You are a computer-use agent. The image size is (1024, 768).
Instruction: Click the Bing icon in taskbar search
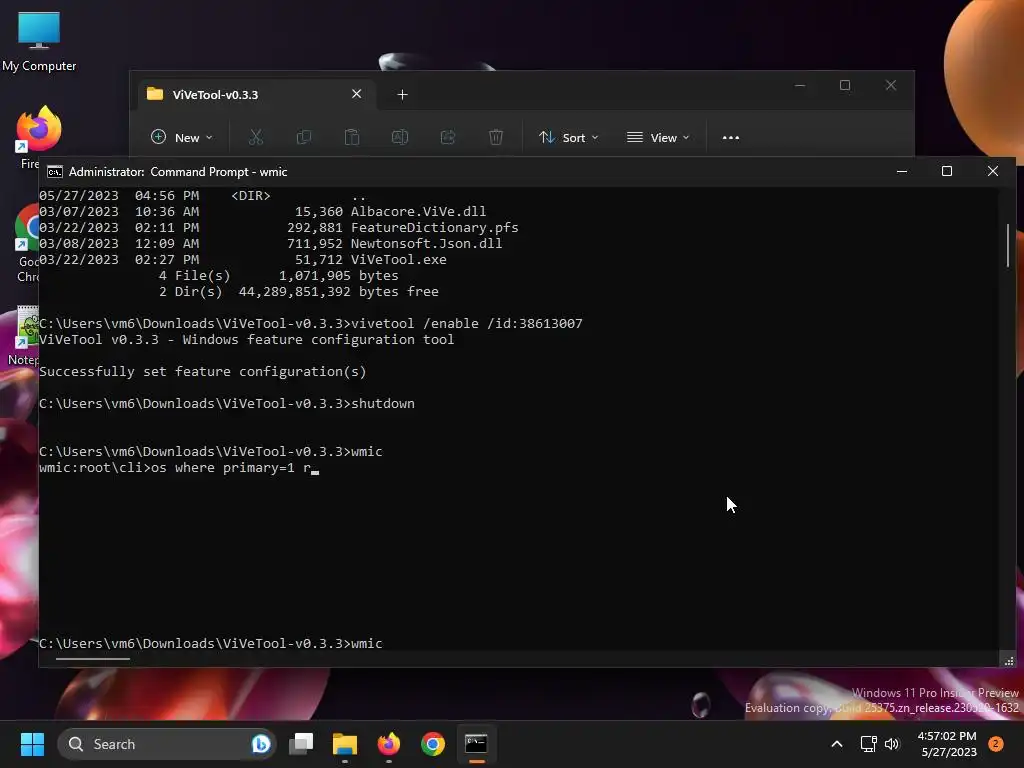point(261,744)
